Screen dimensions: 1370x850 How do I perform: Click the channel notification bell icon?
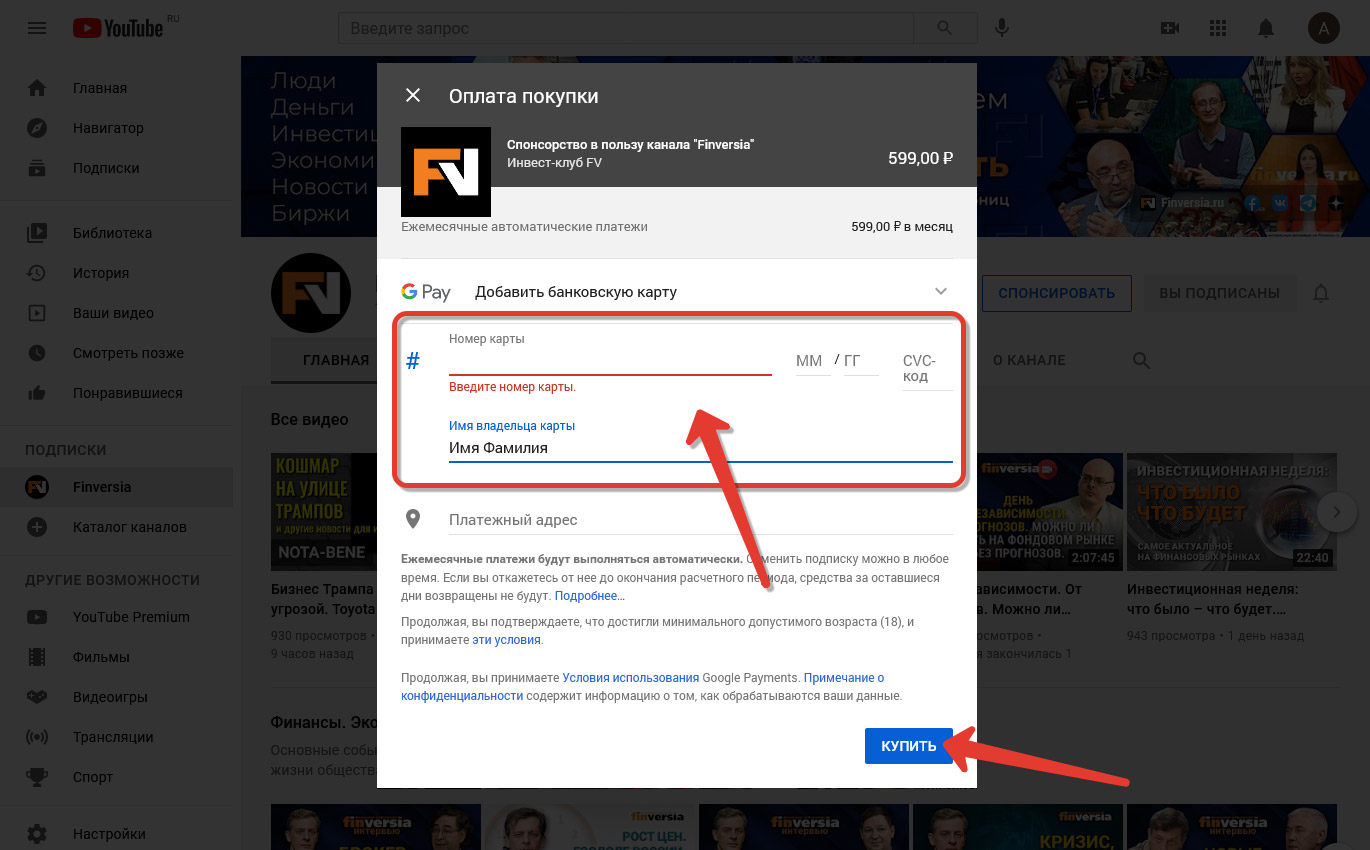1321,293
